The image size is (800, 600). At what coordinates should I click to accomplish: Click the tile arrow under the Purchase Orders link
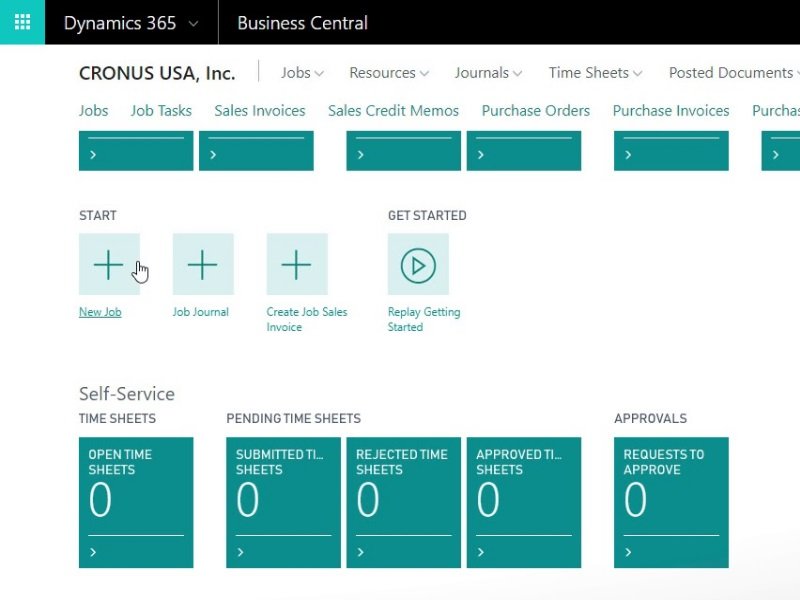click(x=481, y=155)
